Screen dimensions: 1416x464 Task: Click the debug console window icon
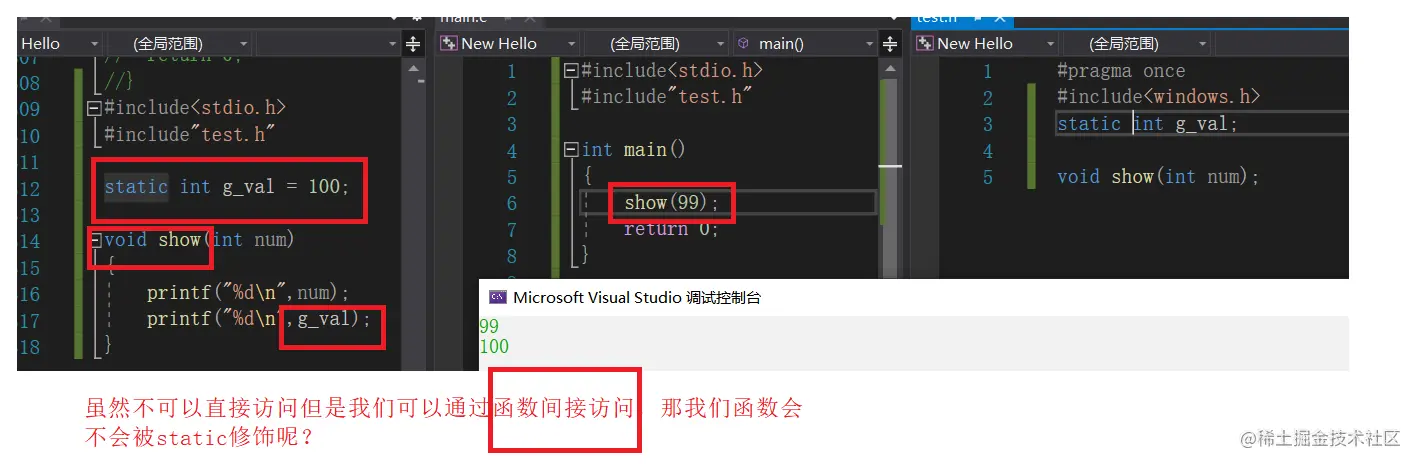(497, 297)
